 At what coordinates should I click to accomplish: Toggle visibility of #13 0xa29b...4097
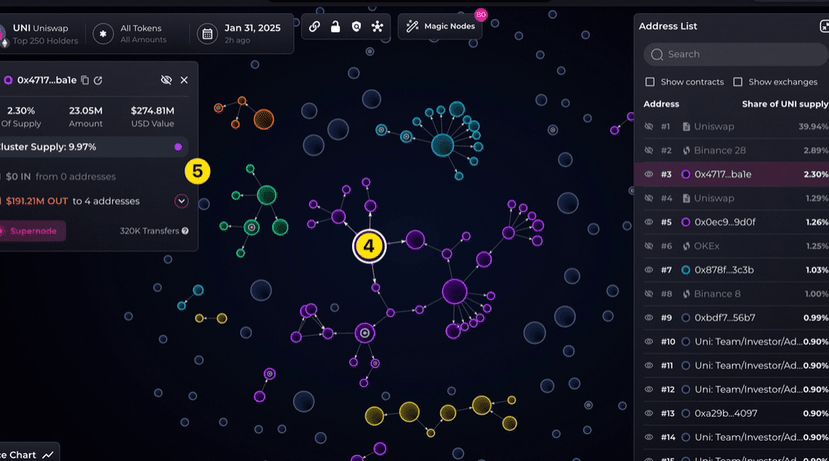pos(649,413)
